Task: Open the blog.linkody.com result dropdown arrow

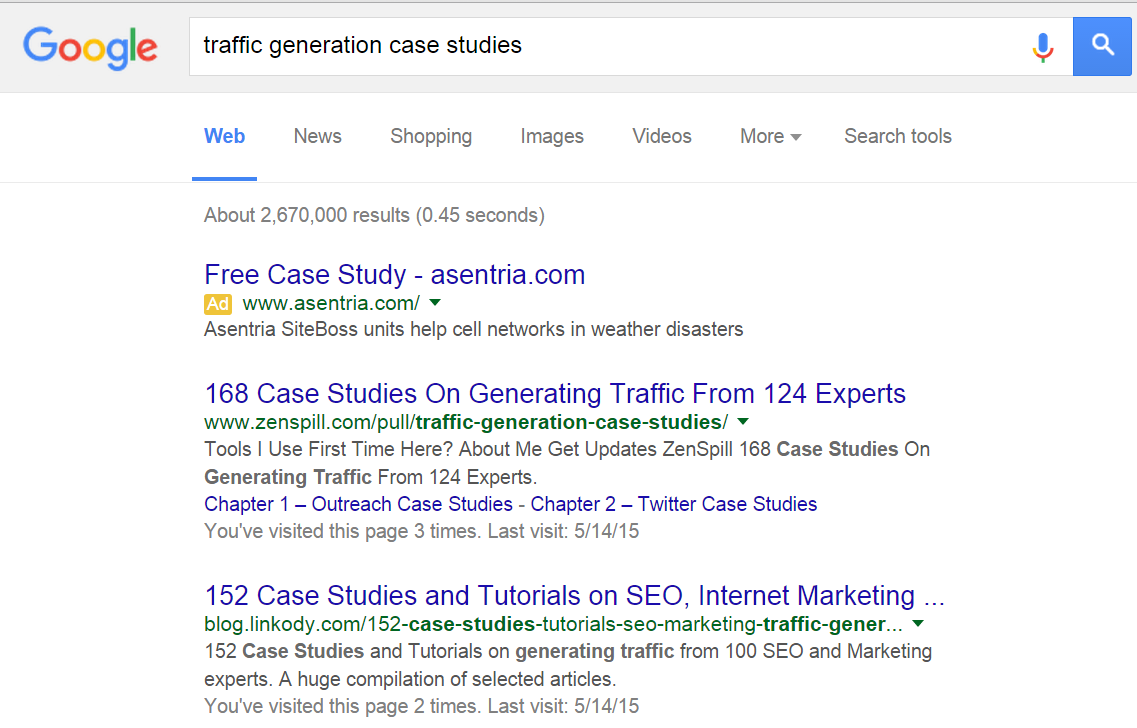Action: 918,624
